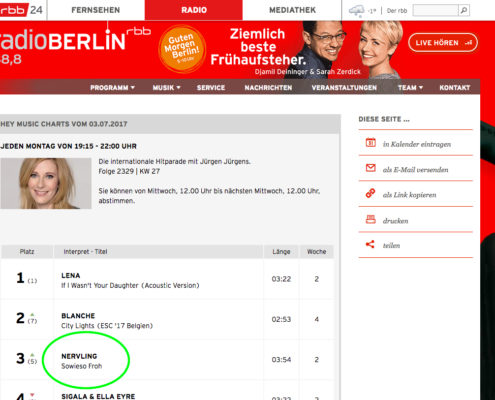
Task: Click the Platz column header
Action: point(27,252)
